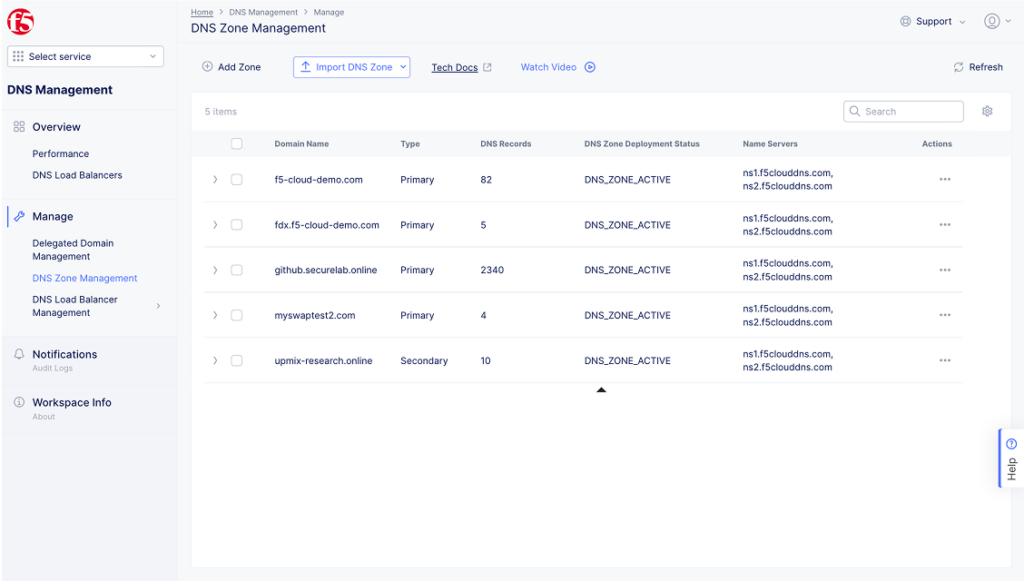Select the myswaptest2.com row checkbox
Screen dimensions: 1024x581
pos(236,315)
